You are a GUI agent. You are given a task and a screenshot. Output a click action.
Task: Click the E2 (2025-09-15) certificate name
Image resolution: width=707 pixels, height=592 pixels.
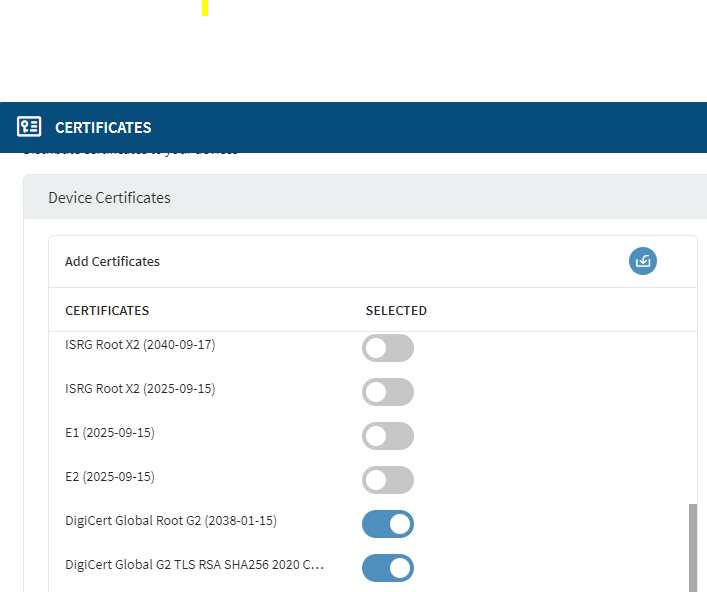pyautogui.click(x=110, y=477)
